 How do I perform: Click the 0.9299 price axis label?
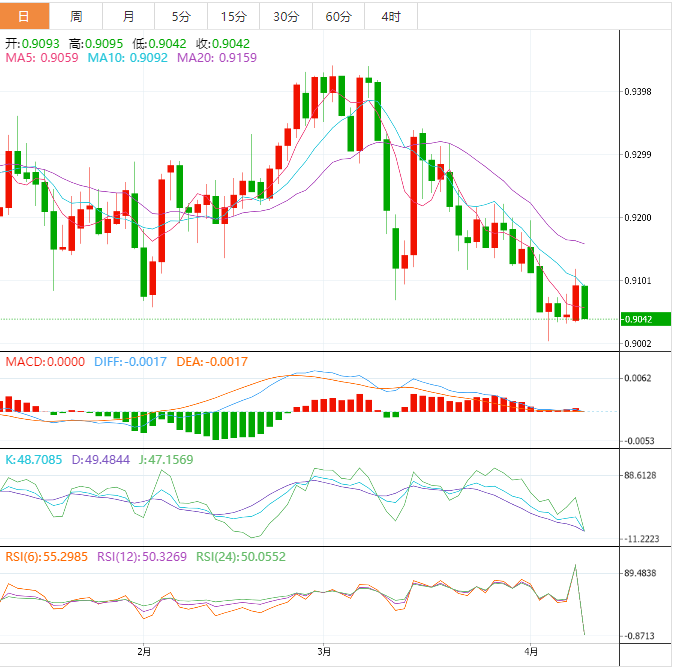[638, 155]
